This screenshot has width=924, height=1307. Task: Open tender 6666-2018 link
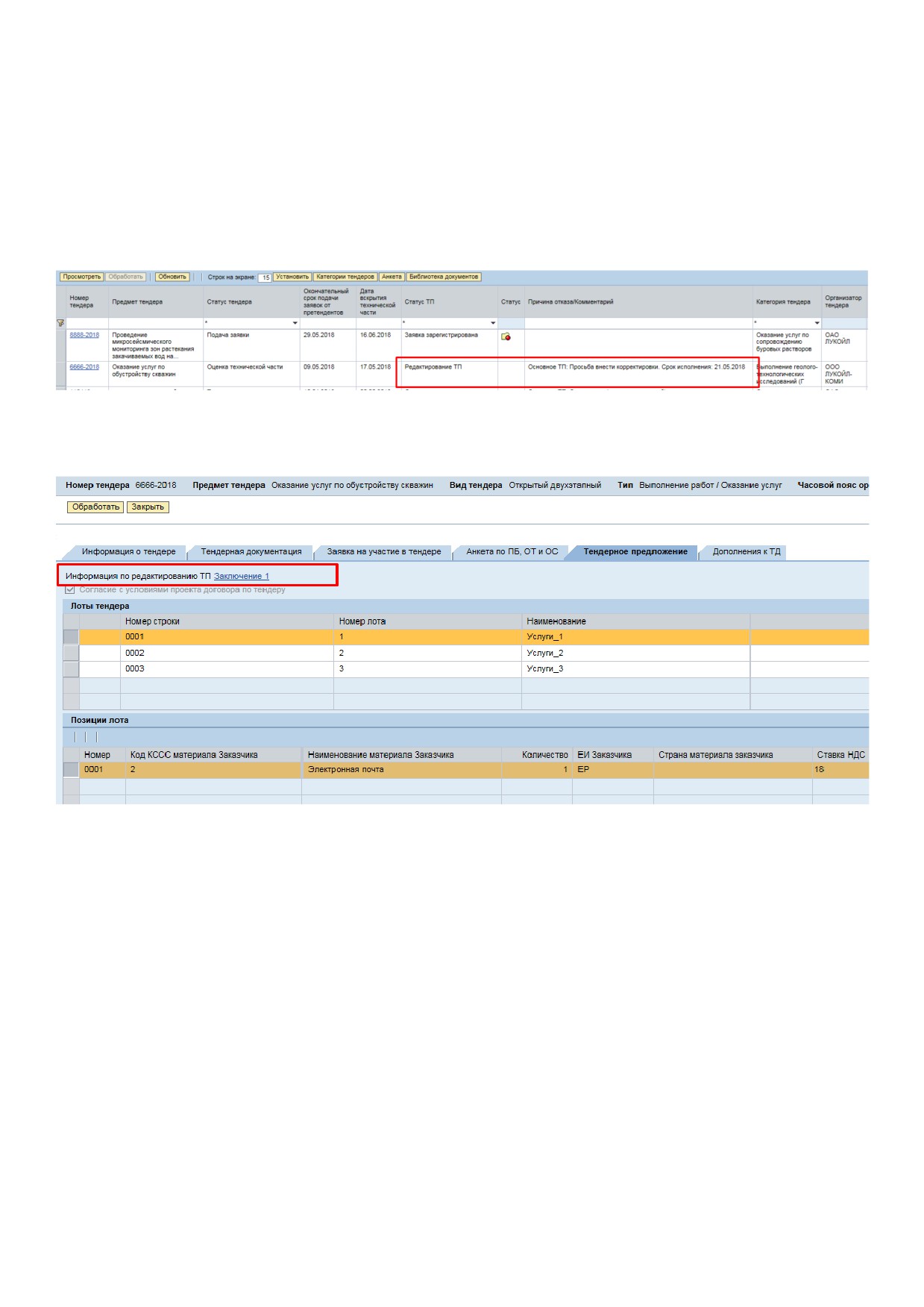84,367
